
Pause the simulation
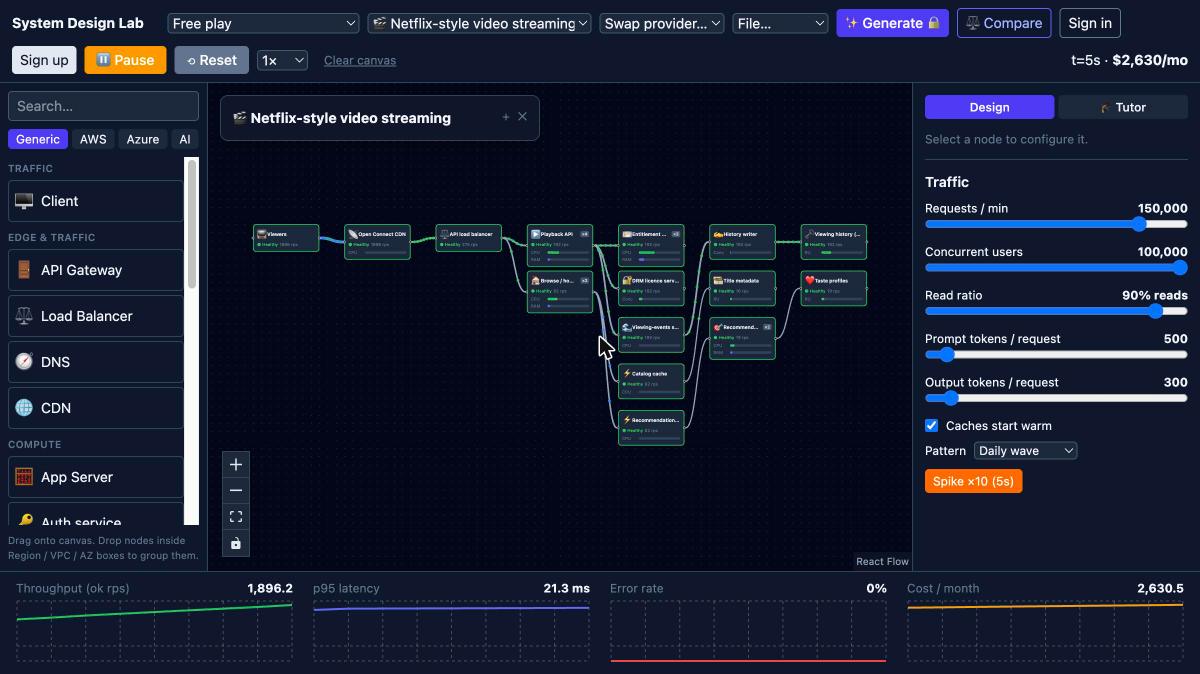click(x=125, y=60)
